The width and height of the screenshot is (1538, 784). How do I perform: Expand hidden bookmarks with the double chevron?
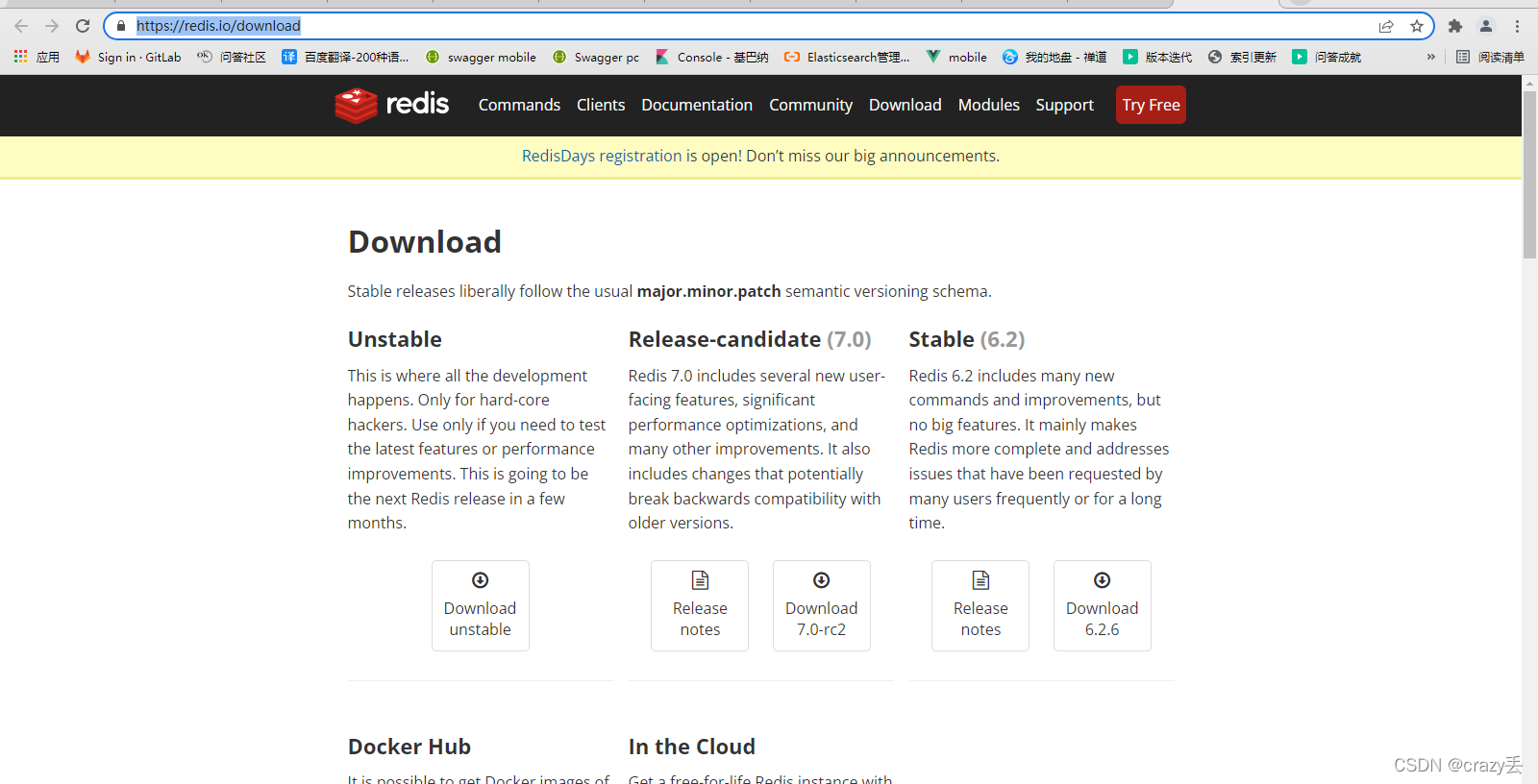[1431, 57]
